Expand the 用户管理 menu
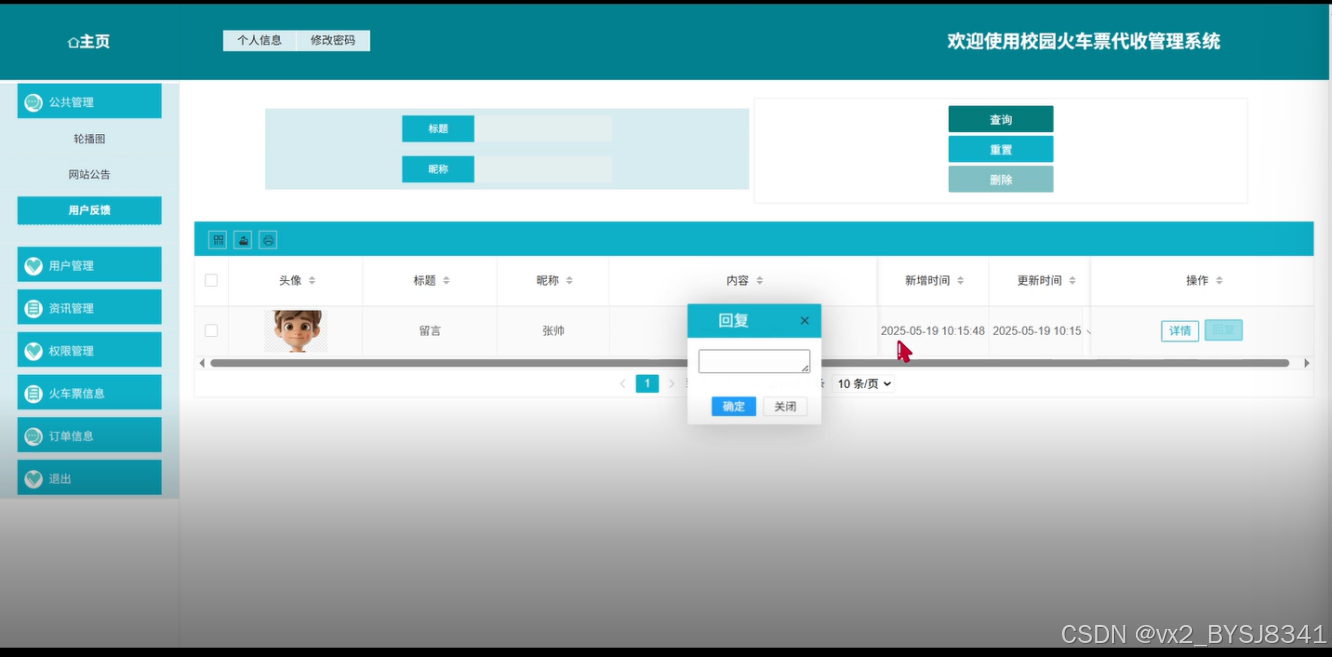1332x657 pixels. tap(89, 265)
